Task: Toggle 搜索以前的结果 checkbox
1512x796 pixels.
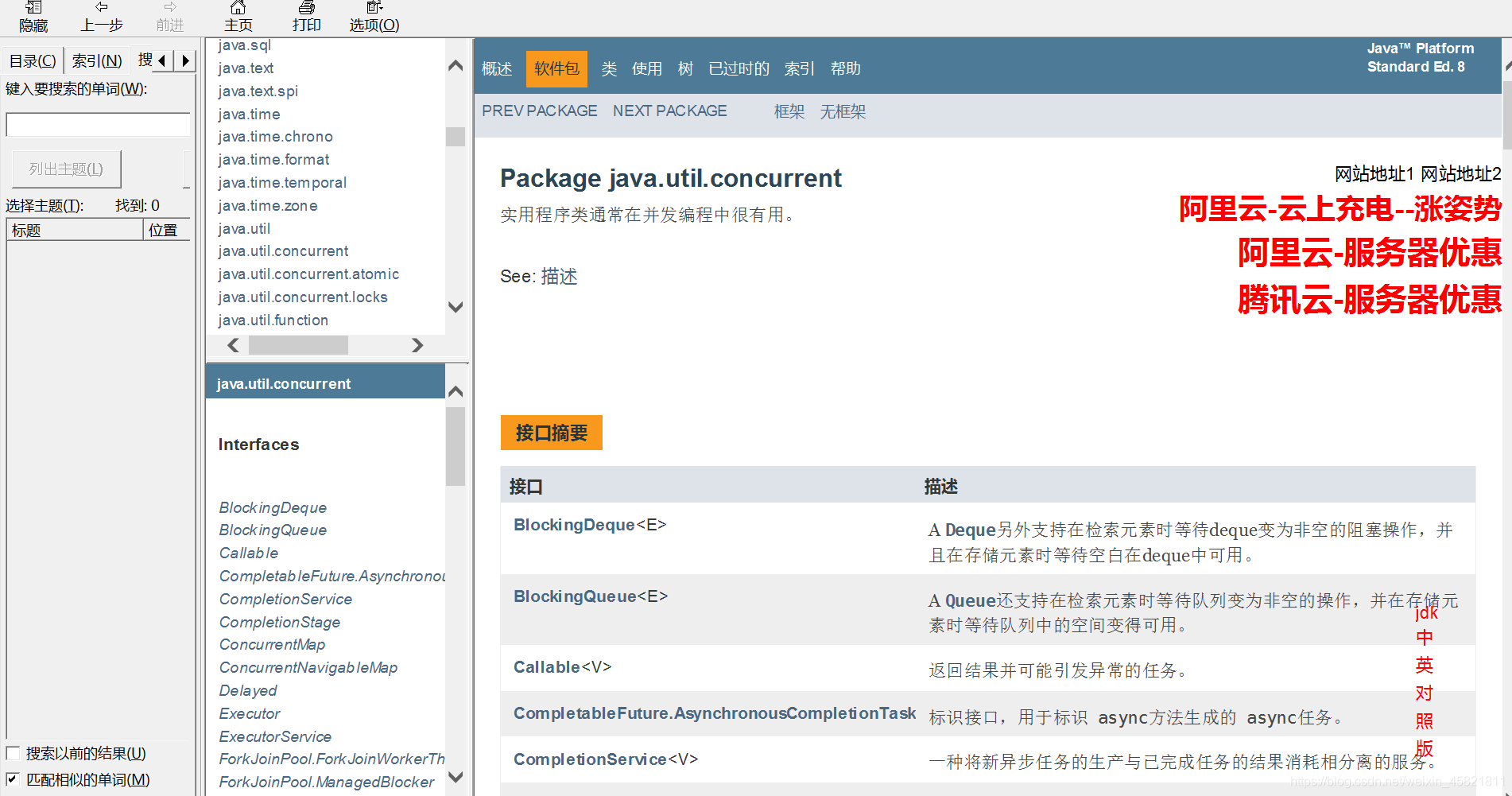Action: (x=13, y=753)
